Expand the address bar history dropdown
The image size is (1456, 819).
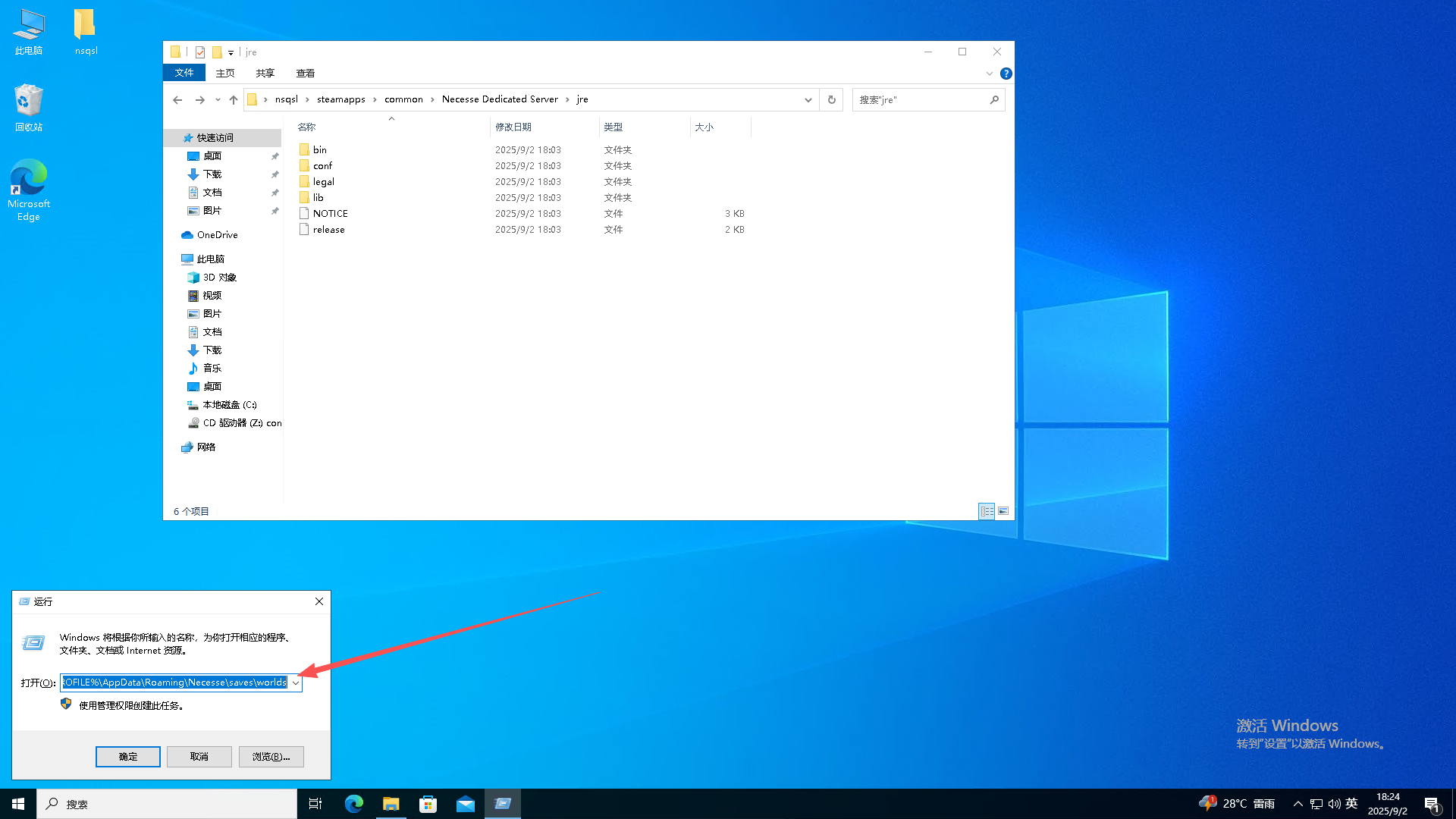pos(808,100)
